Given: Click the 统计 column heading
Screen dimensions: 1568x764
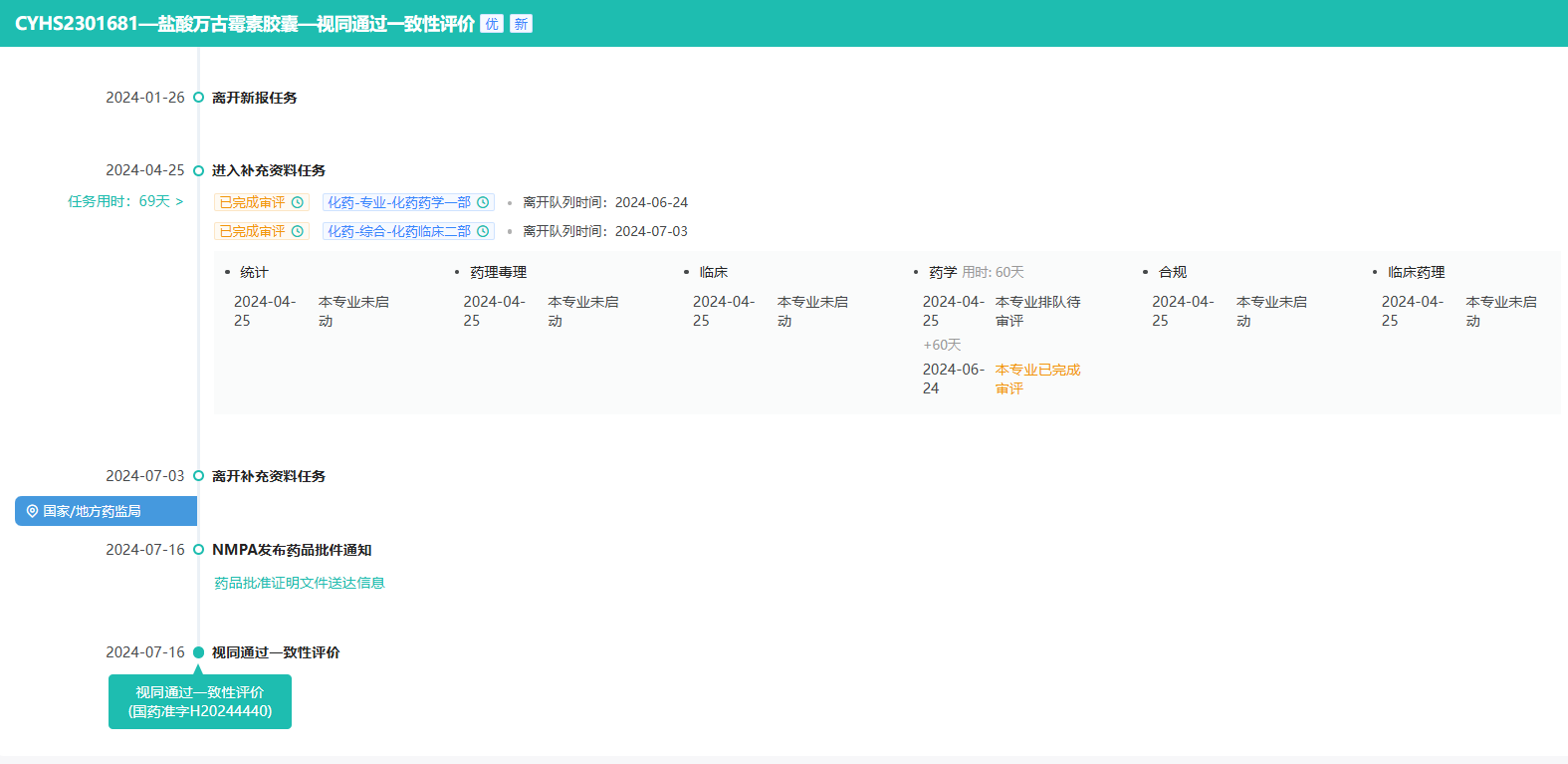Looking at the screenshot, I should [254, 272].
